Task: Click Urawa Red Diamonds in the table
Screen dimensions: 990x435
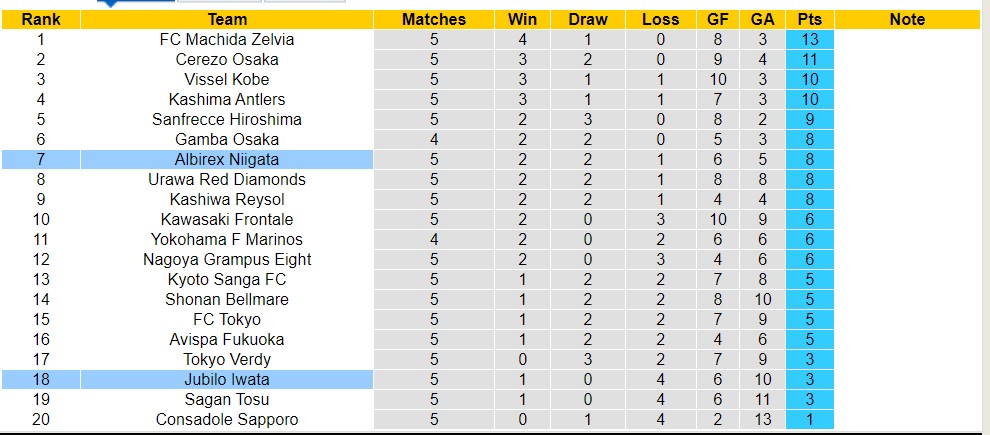Action: tap(227, 179)
